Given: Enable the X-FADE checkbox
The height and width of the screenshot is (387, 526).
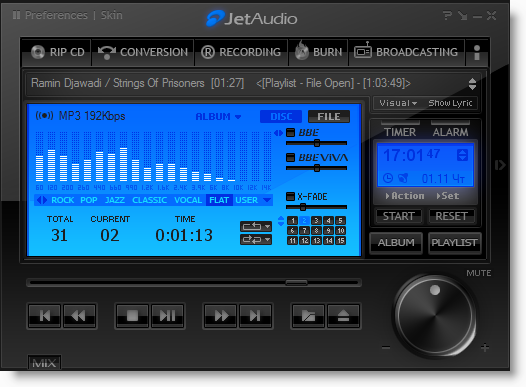Looking at the screenshot, I should pyautogui.click(x=290, y=196).
